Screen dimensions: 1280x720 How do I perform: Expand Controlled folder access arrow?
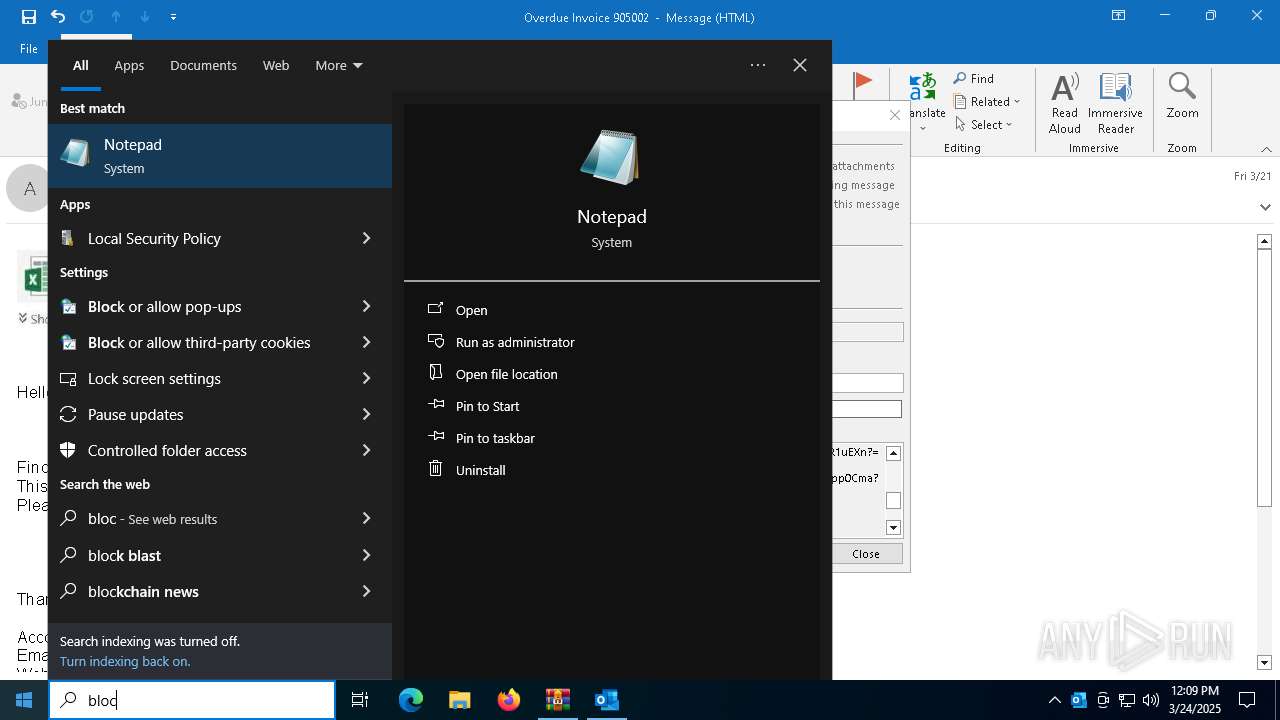tap(366, 450)
